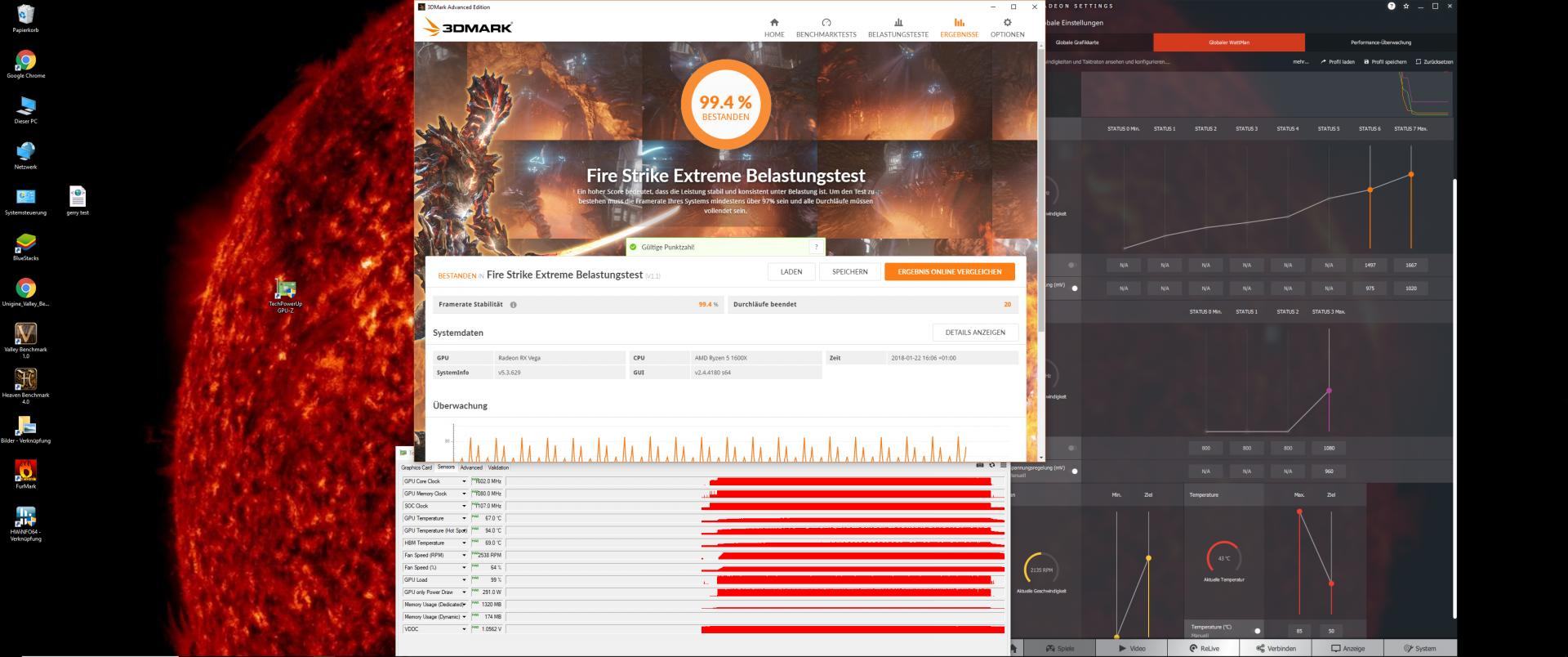Click the Status 7 Max. frequency slider handle

[1411, 174]
